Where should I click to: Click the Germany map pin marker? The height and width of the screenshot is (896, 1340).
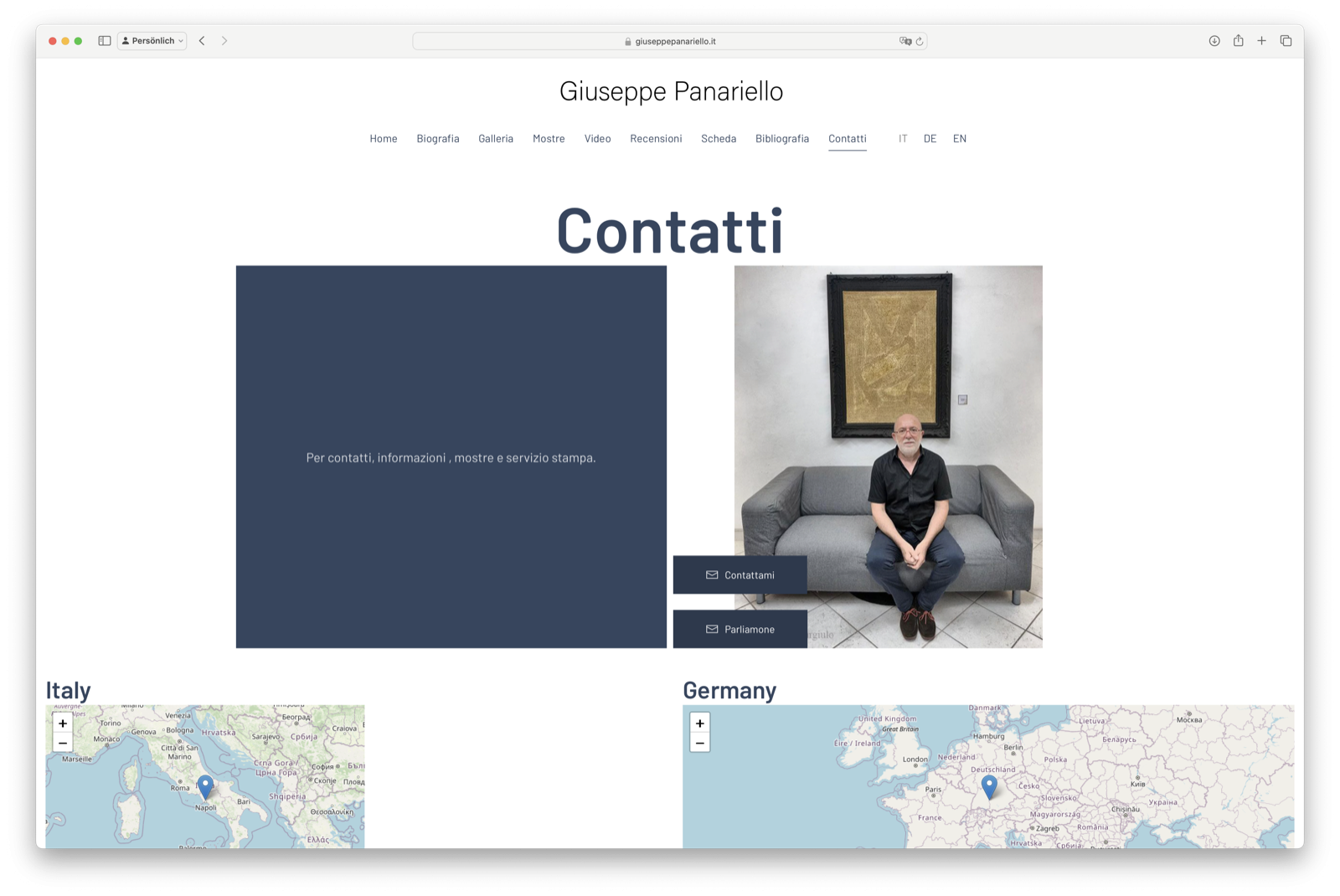point(989,787)
